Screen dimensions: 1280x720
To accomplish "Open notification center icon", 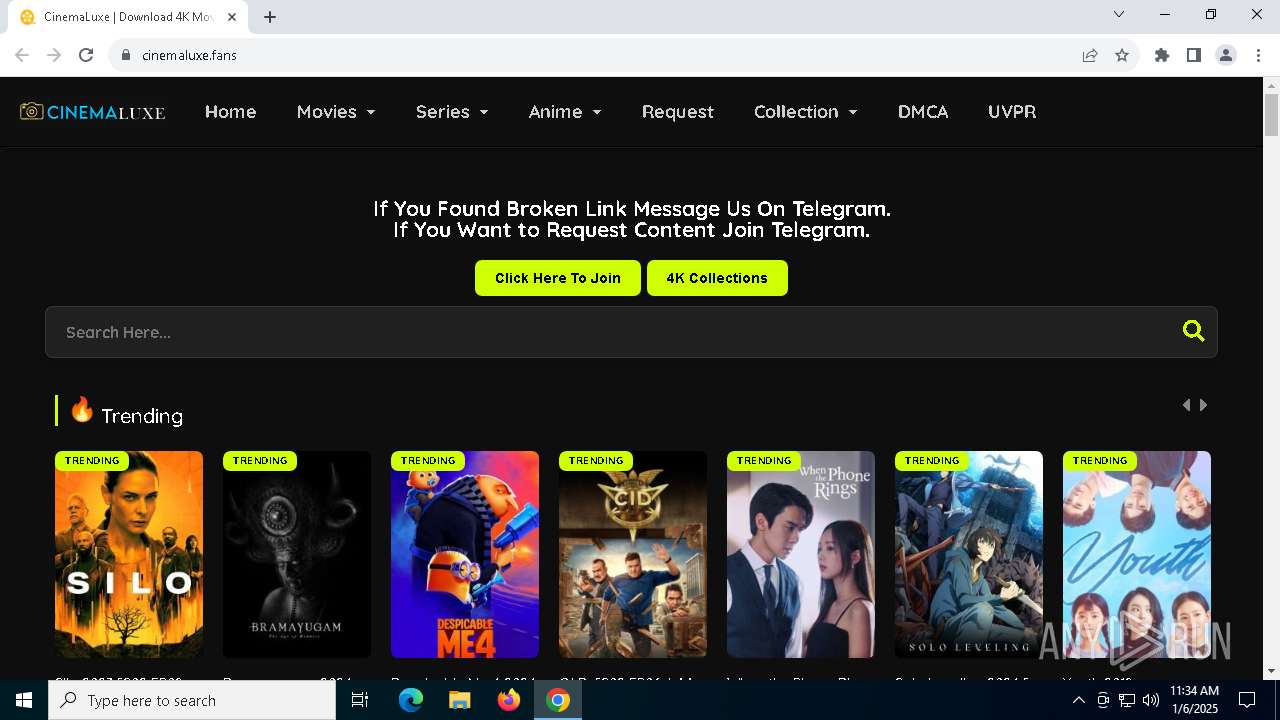I will [1247, 700].
